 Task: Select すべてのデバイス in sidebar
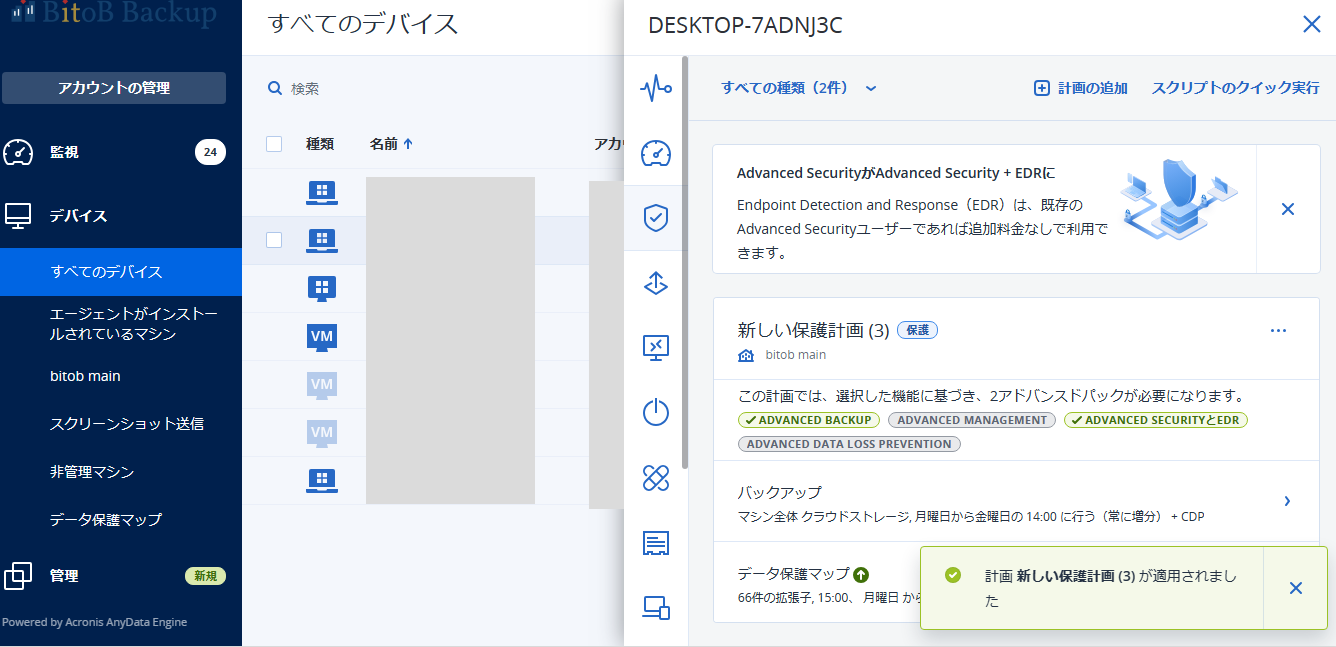[x=121, y=272]
